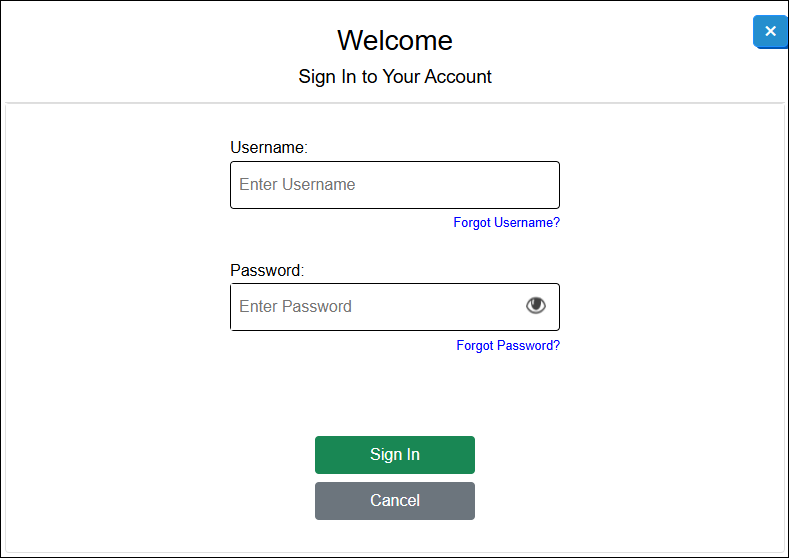
Task: Click the gray Cancel button
Action: [x=395, y=501]
